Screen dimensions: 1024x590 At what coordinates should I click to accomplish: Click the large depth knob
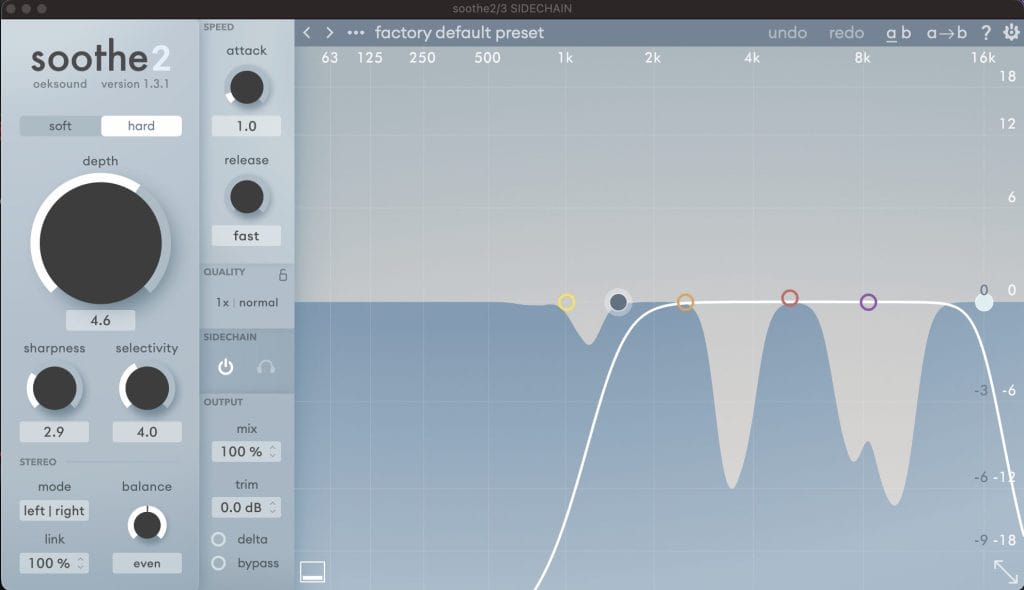pyautogui.click(x=100, y=241)
